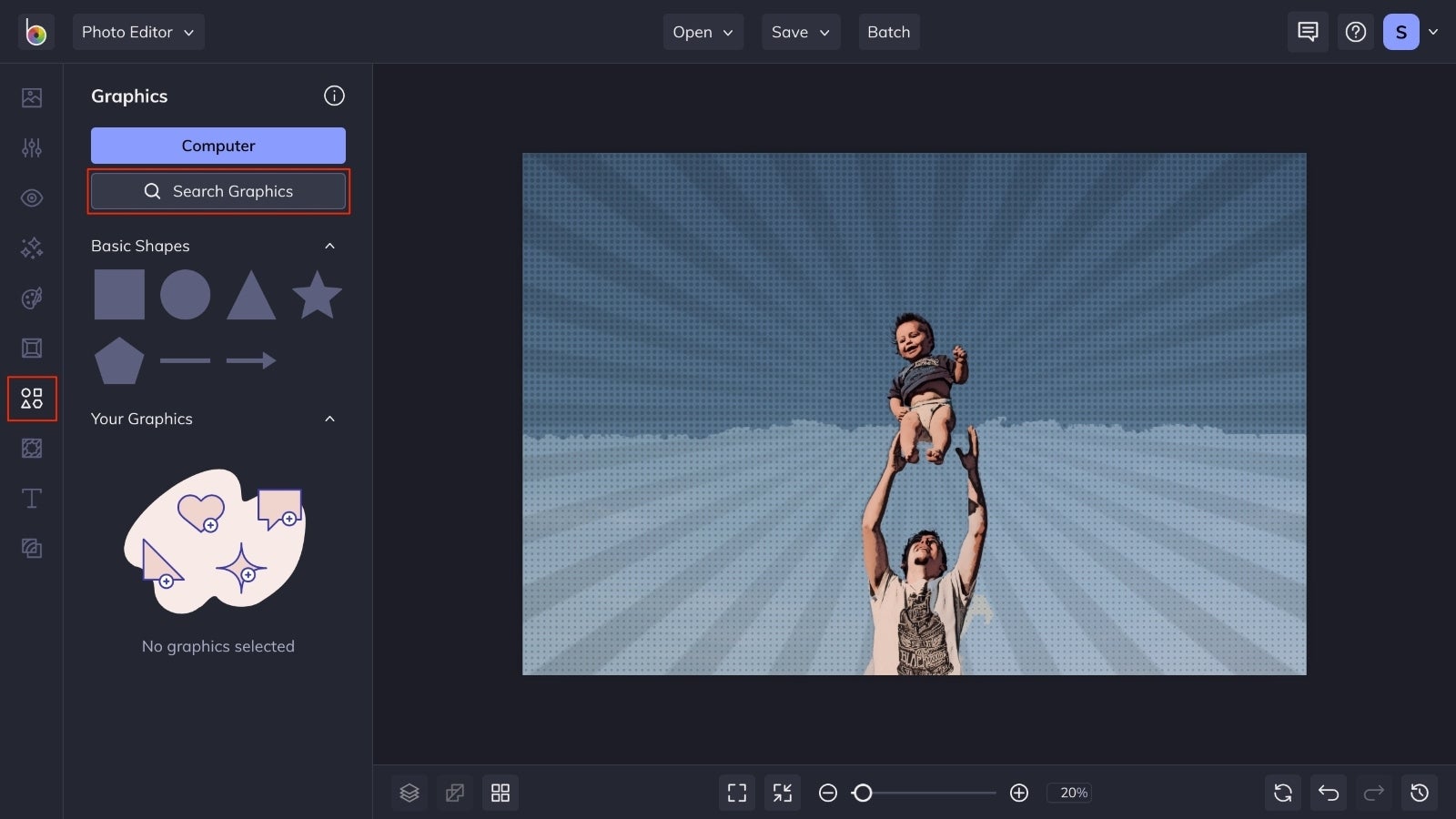Click the Fit to Screen icon
This screenshot has width=1456, height=819.
736,793
